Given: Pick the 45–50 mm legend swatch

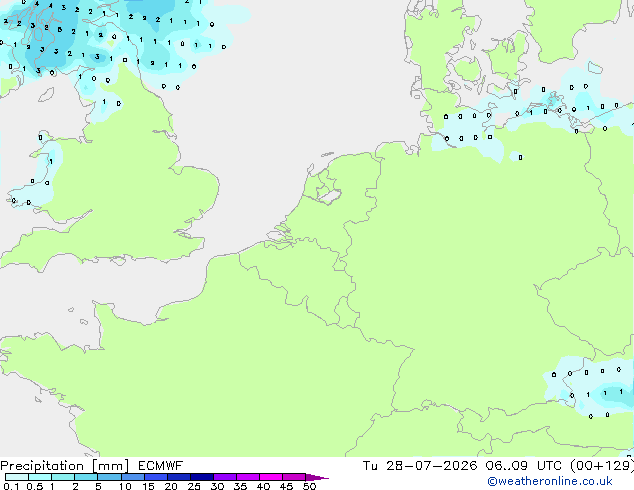Looking at the screenshot, I should [294, 477].
